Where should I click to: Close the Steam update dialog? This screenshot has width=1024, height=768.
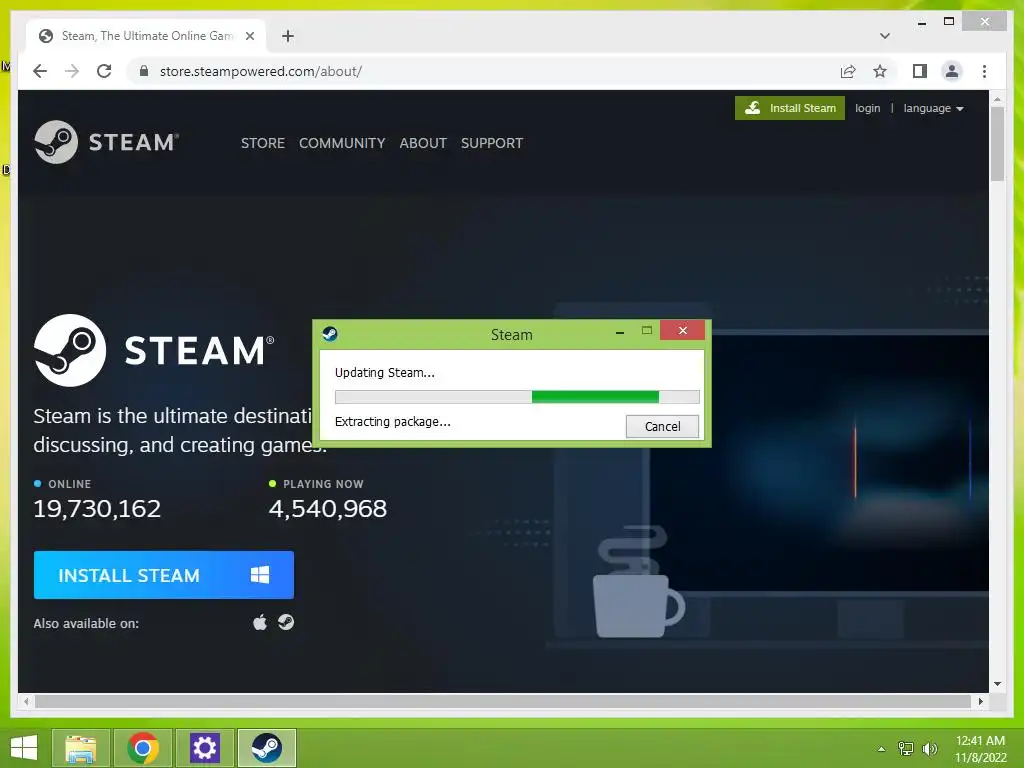pyautogui.click(x=682, y=330)
